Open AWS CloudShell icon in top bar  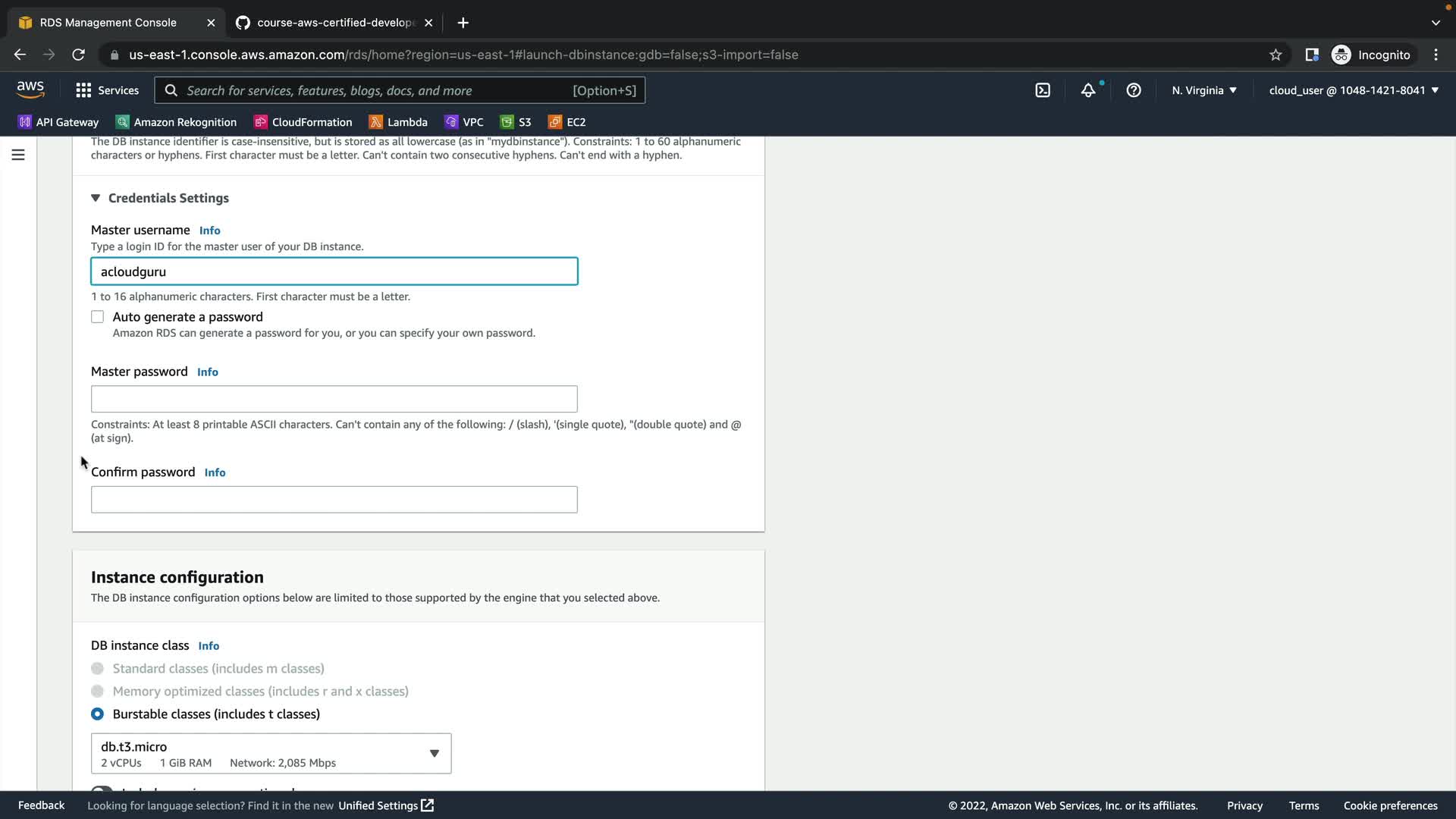[x=1043, y=90]
